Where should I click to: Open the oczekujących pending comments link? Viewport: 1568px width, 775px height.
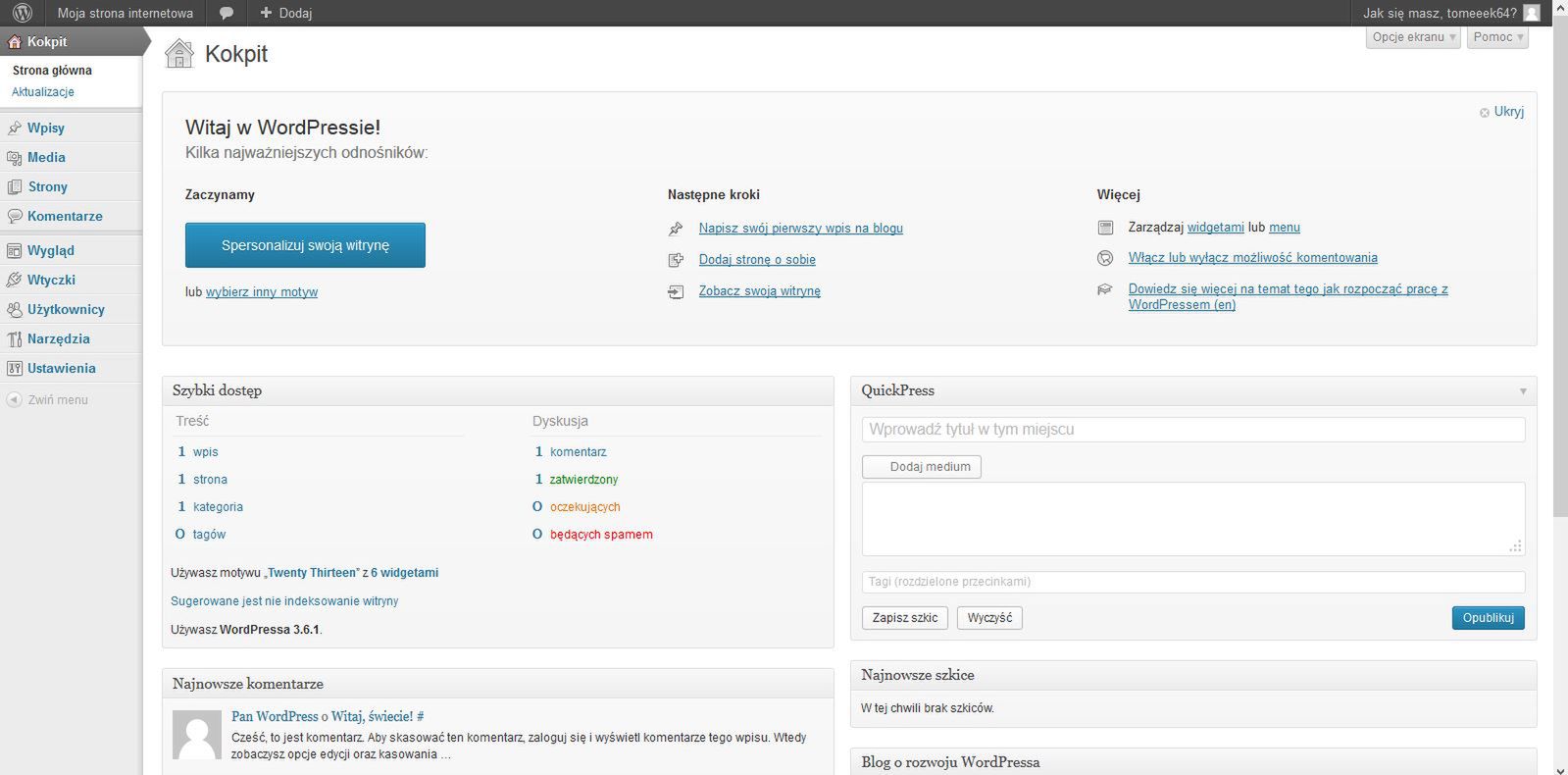point(585,507)
